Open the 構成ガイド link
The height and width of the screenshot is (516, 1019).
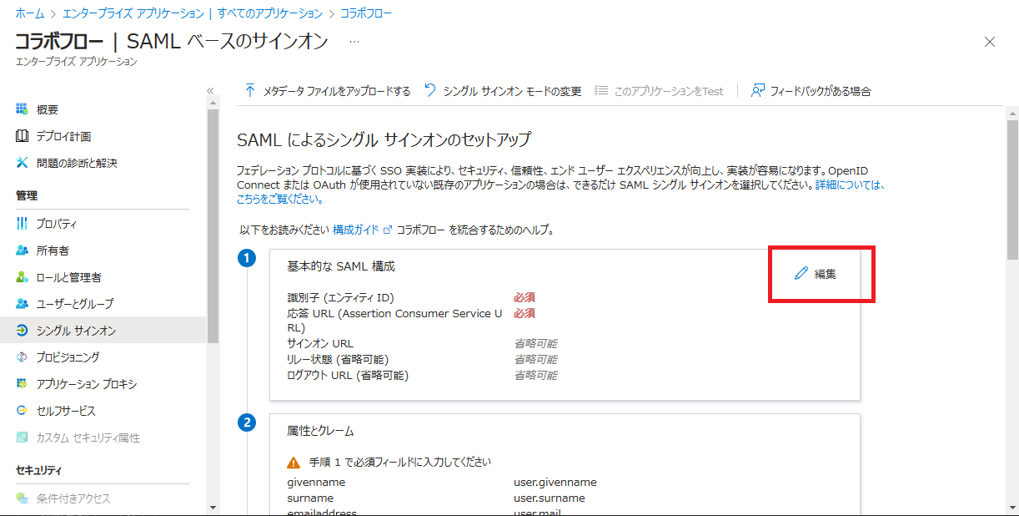[355, 230]
